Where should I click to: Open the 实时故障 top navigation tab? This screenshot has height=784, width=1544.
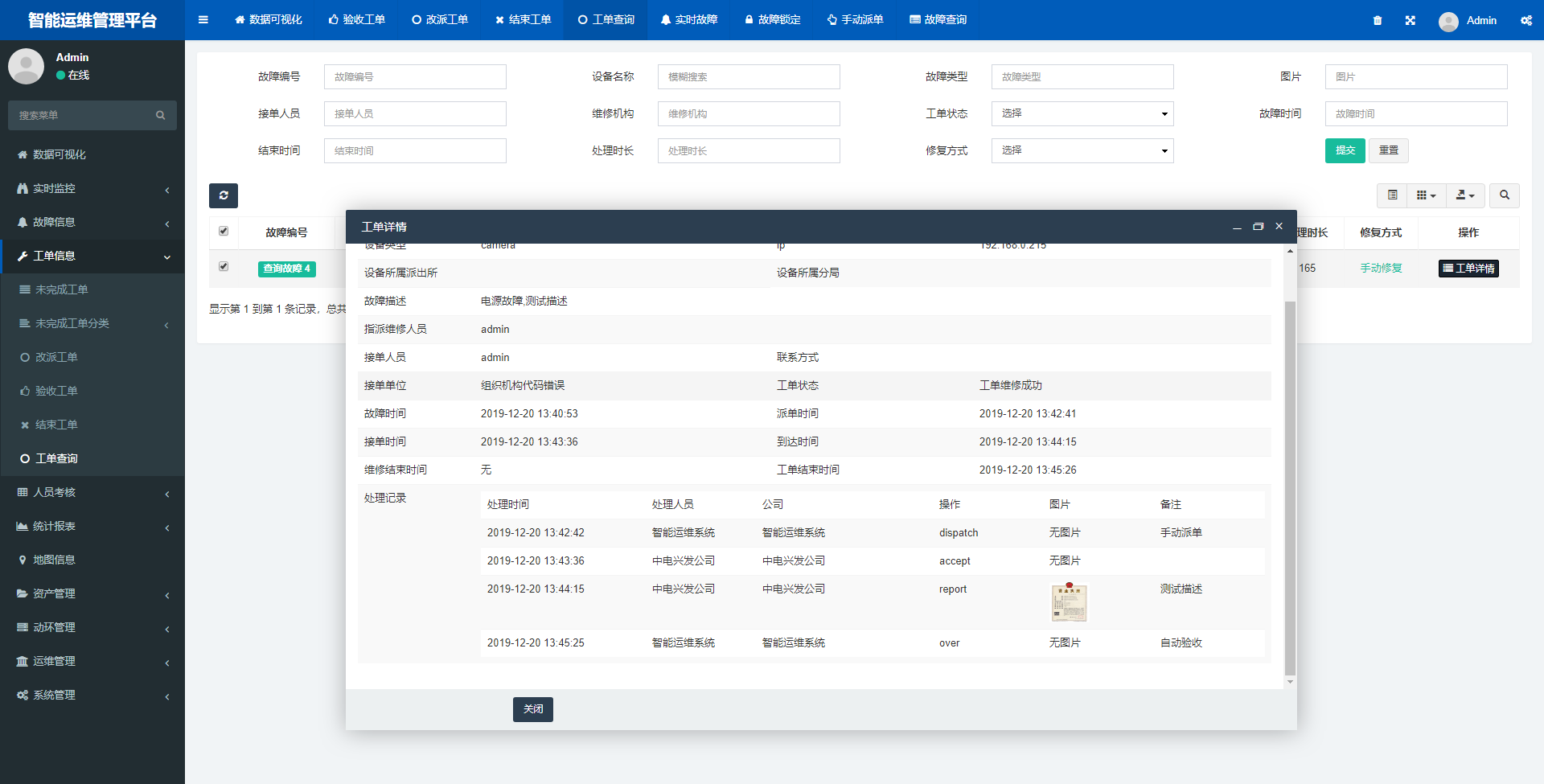688,20
